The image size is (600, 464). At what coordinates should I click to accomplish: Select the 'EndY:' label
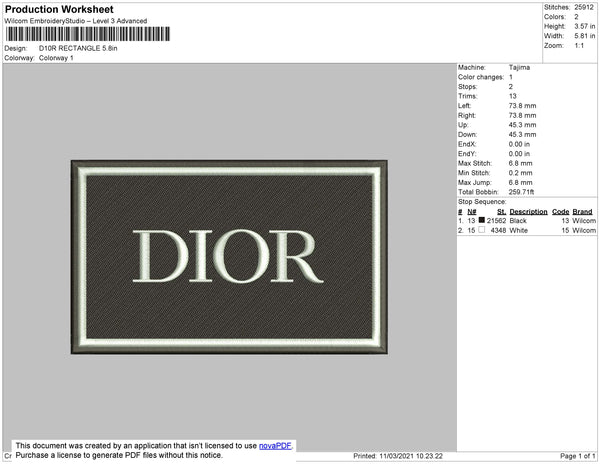pos(467,154)
